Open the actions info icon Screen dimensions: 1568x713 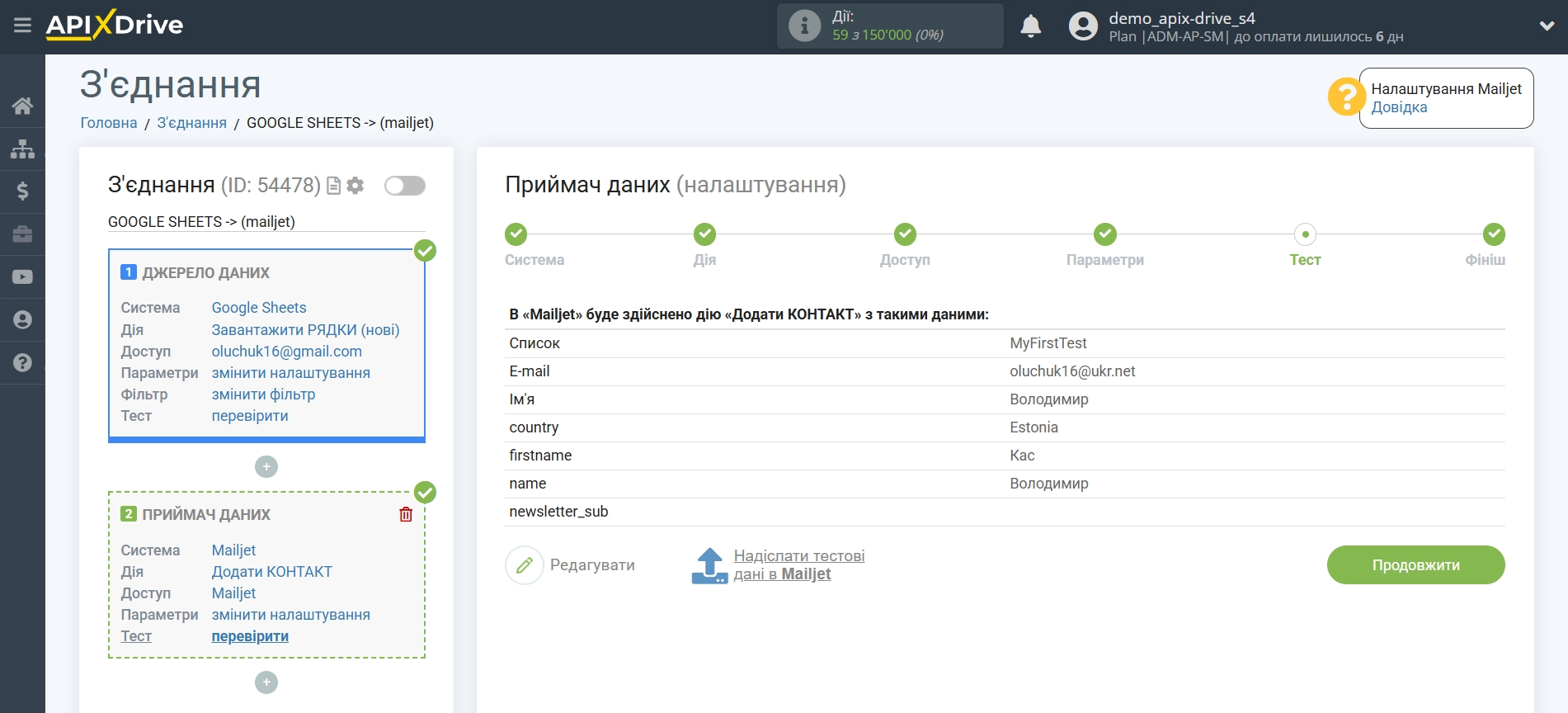pyautogui.click(x=804, y=26)
